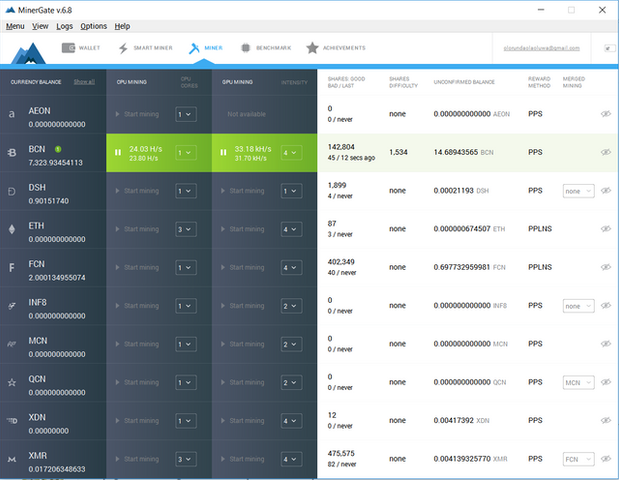Click the header button beside the account email
Screen dimensions: 619x480
point(610,48)
